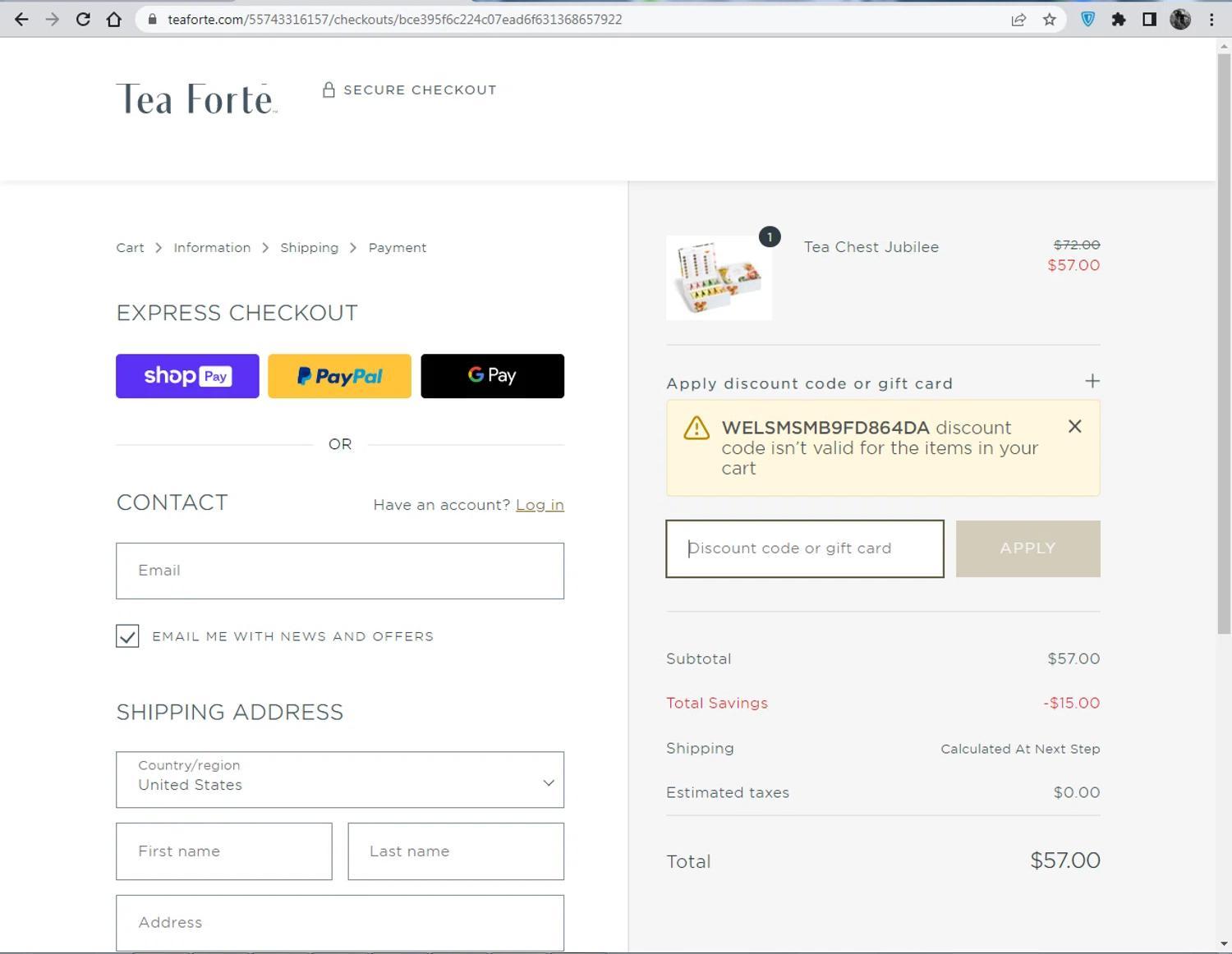Click the Estimated taxes $0.00 value
Screen dimensions: 1232x954
(1077, 792)
